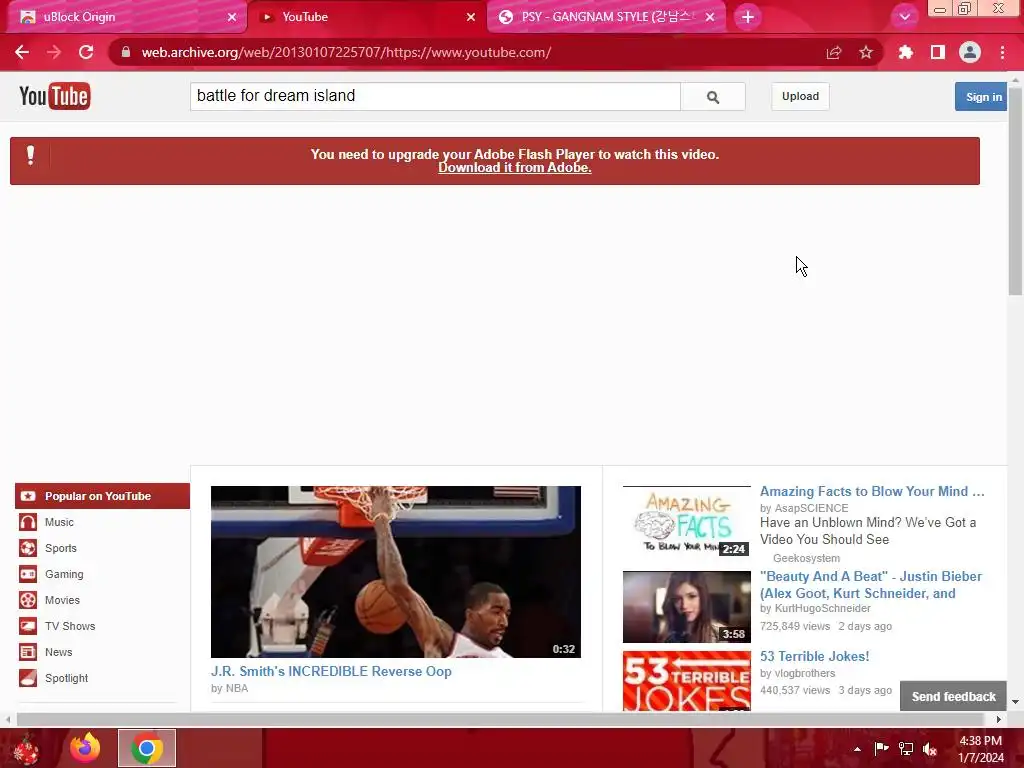Open Amazing Facts to Blow Your Mind

tap(872, 492)
